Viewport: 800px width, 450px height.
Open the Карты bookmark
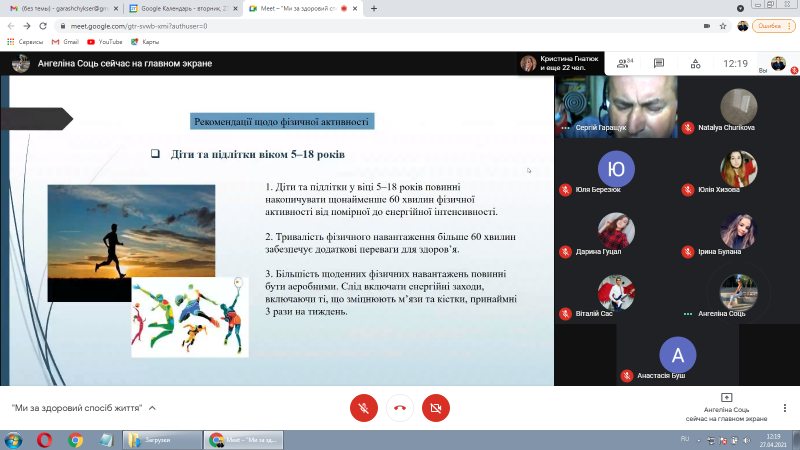click(x=145, y=42)
